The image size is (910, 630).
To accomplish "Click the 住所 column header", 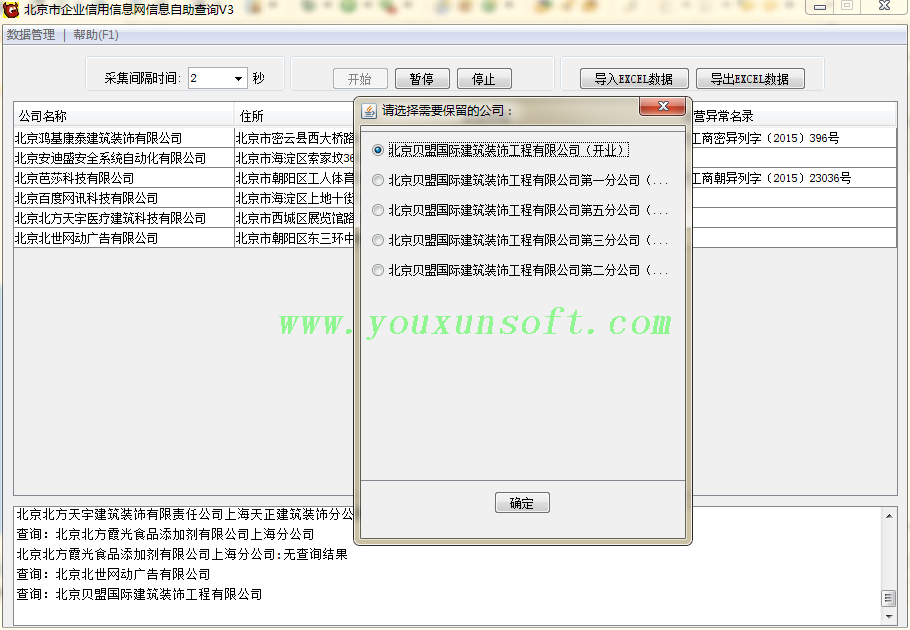I will pos(294,116).
